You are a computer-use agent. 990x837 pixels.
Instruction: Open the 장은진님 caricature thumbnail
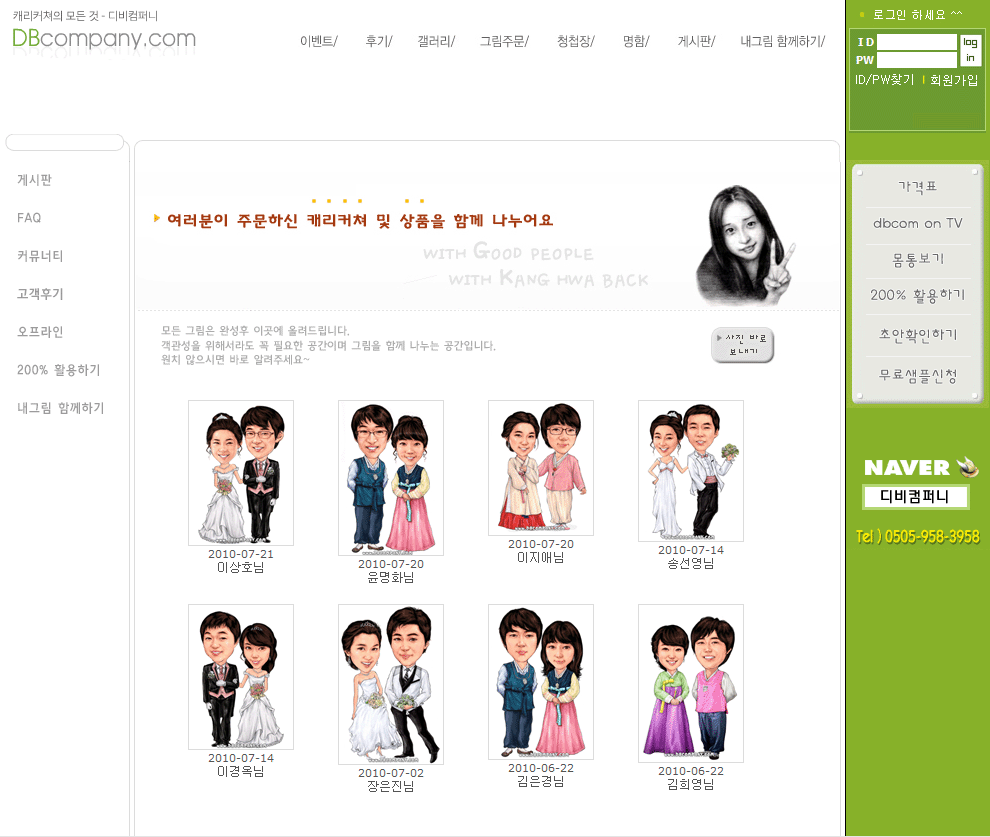click(391, 684)
